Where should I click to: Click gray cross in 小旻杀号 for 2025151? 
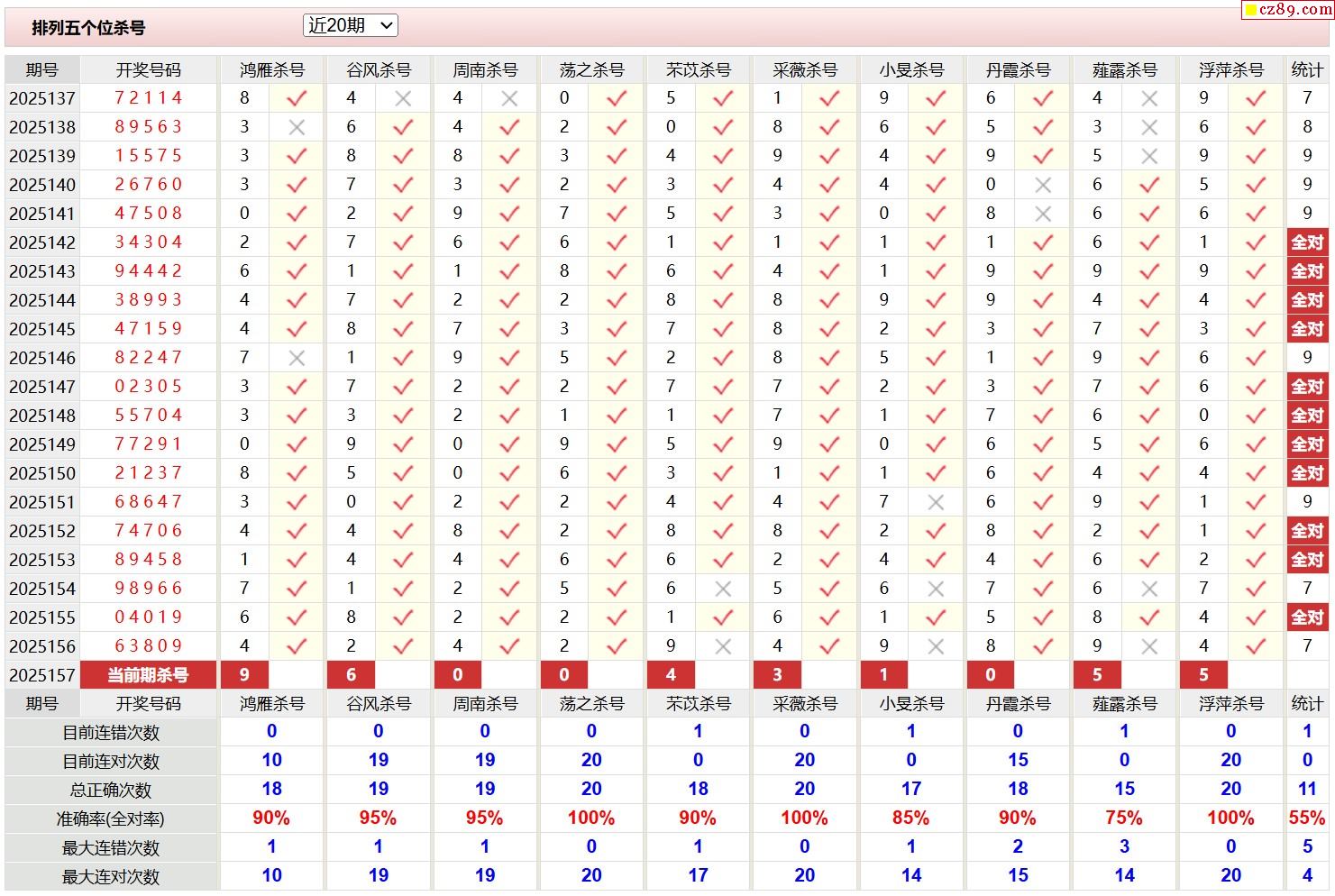936,502
